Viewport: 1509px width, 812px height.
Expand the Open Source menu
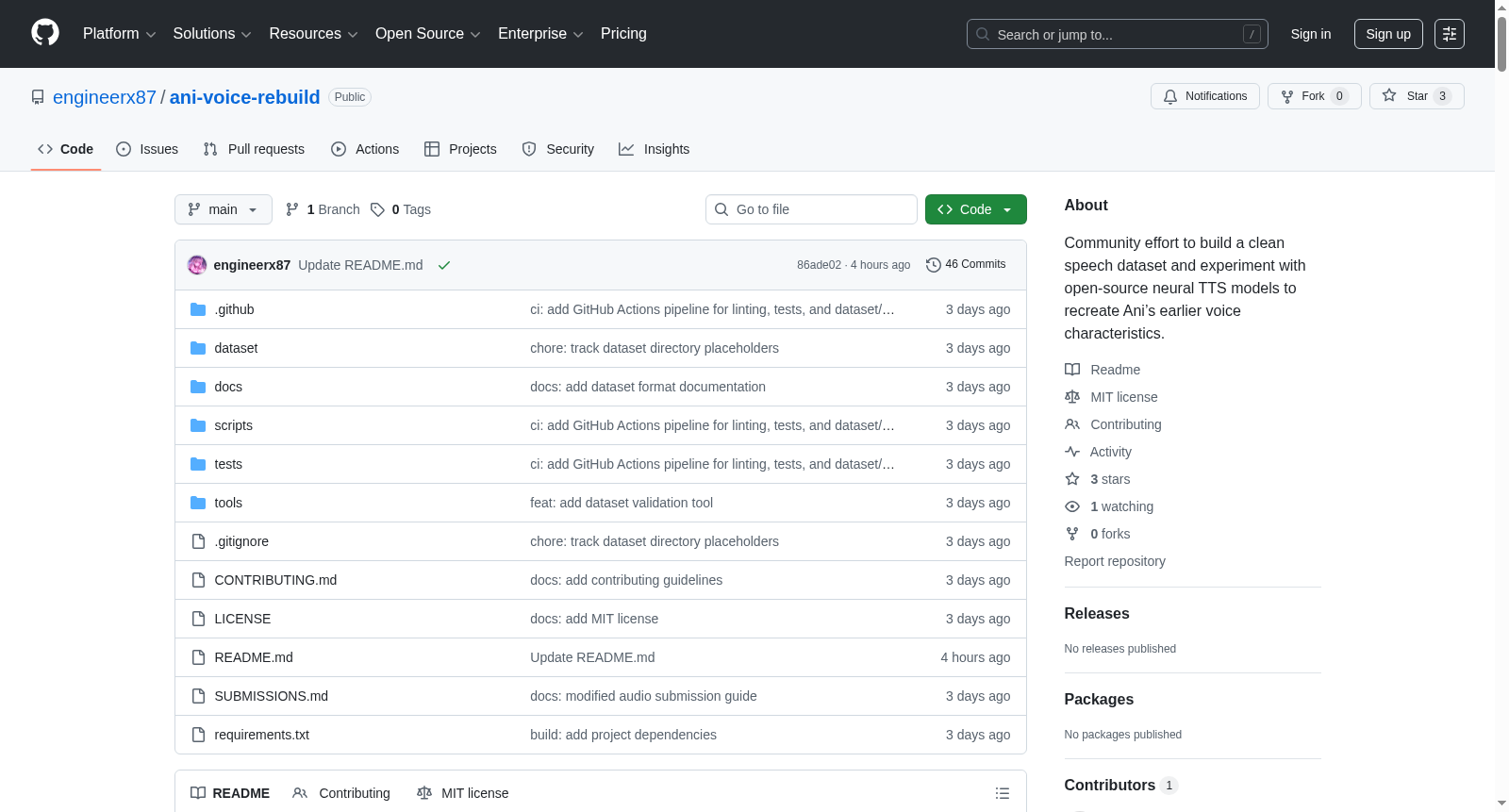point(428,34)
